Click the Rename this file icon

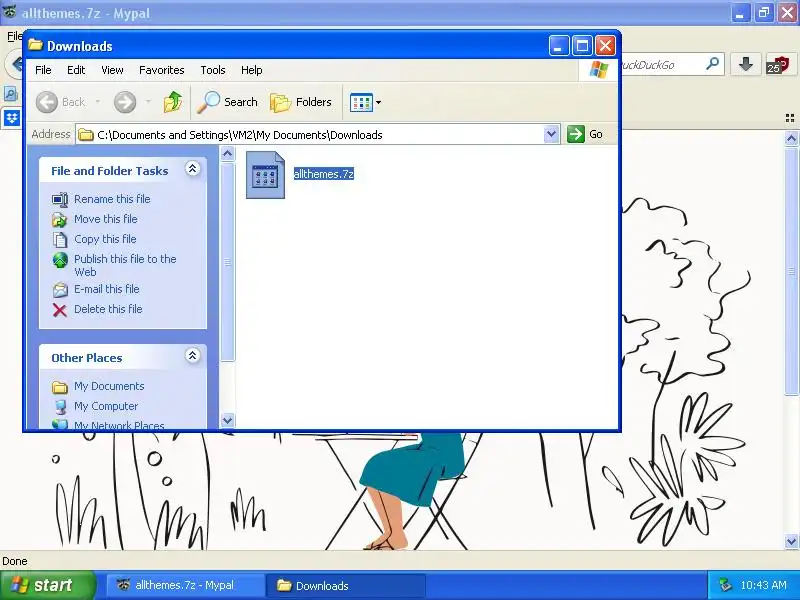(60, 199)
